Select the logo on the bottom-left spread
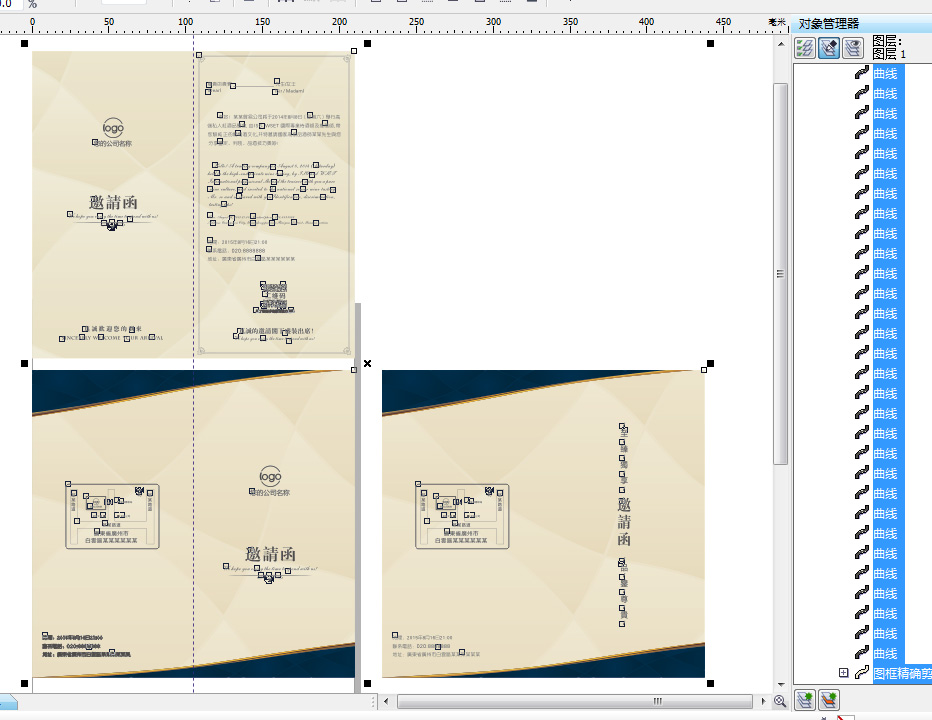This screenshot has width=932, height=720. coord(270,476)
